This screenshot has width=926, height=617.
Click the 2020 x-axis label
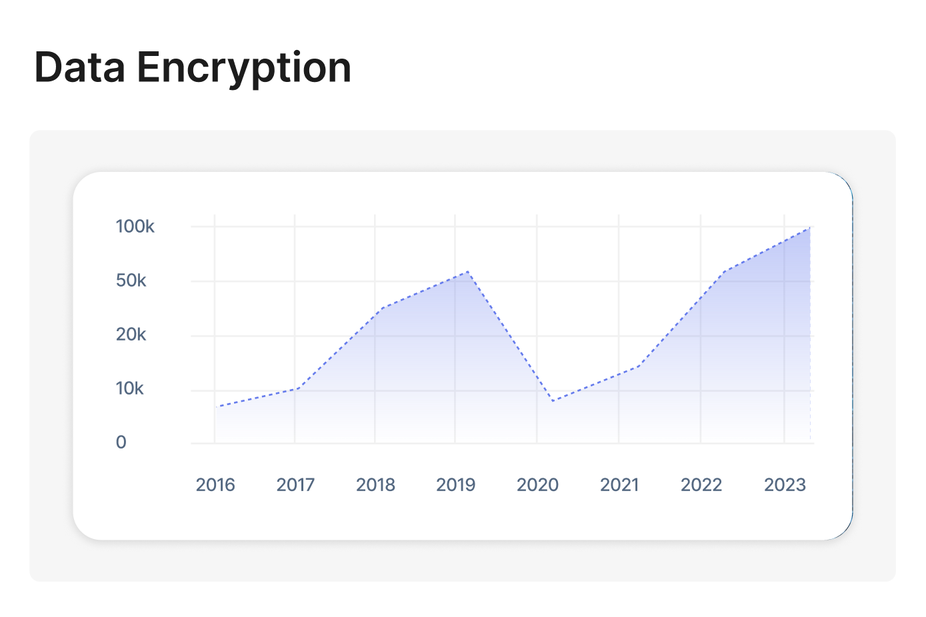(x=537, y=485)
